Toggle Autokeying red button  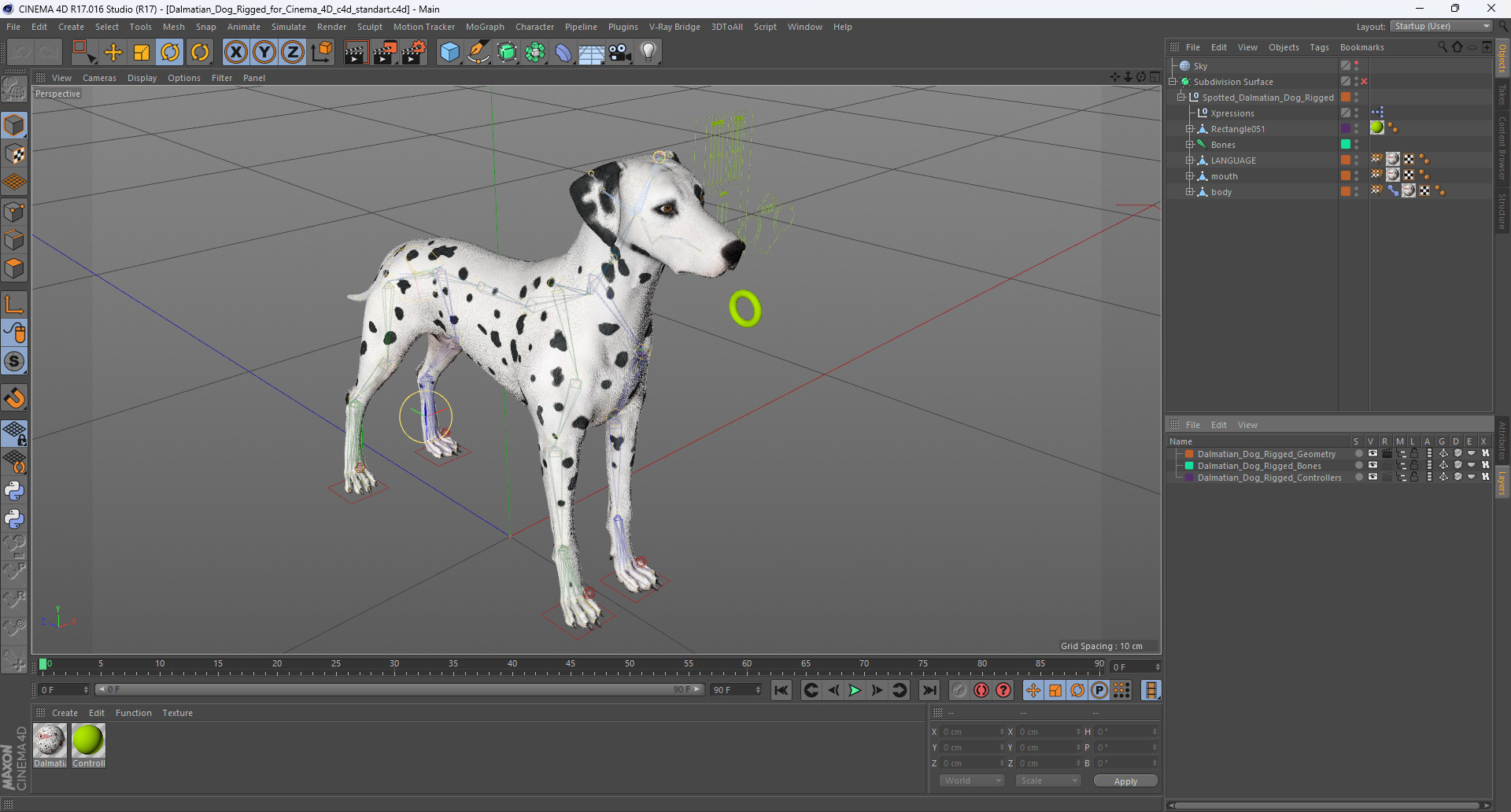(x=981, y=690)
